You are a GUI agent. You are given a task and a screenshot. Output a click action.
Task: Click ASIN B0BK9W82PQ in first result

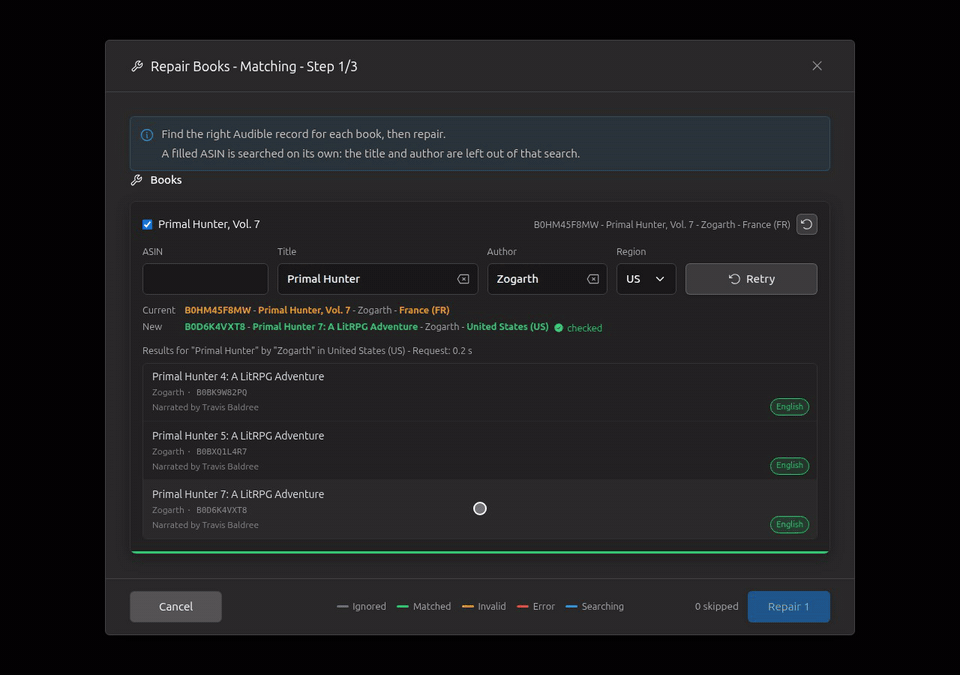(x=222, y=393)
